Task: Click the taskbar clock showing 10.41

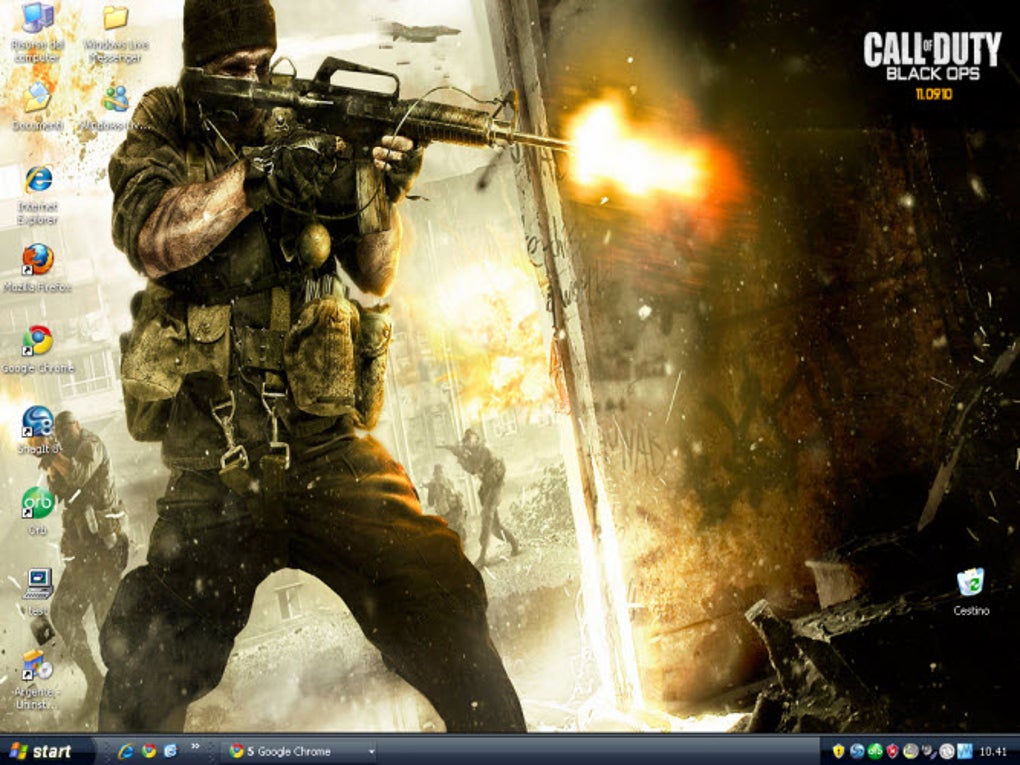Action: [993, 752]
